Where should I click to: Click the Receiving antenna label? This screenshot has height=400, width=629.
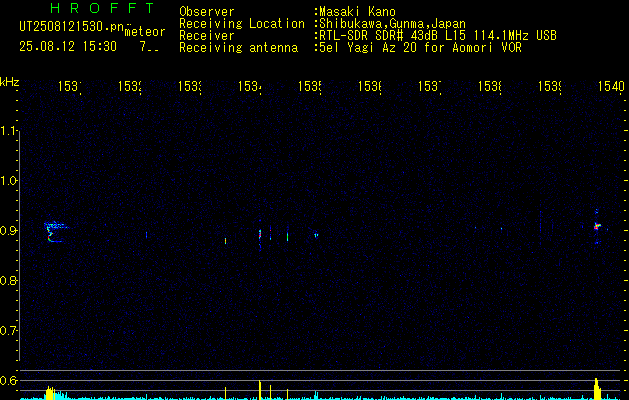point(239,48)
